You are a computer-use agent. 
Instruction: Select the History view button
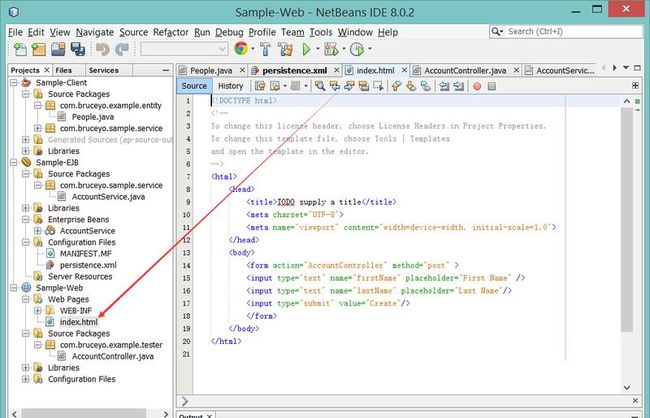(x=230, y=86)
